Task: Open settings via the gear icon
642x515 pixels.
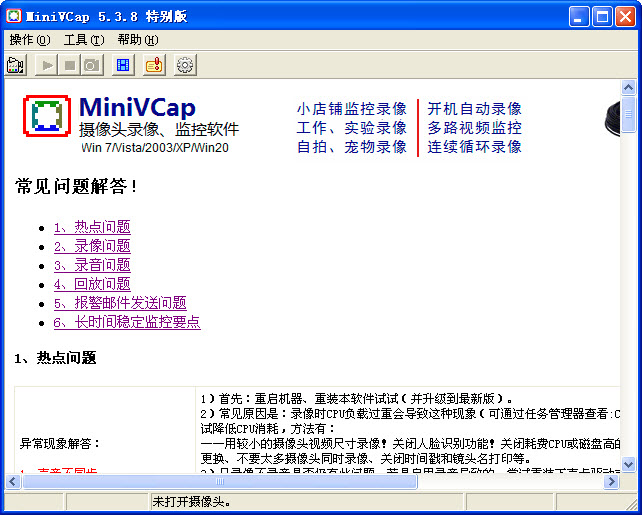Action: pyautogui.click(x=185, y=65)
